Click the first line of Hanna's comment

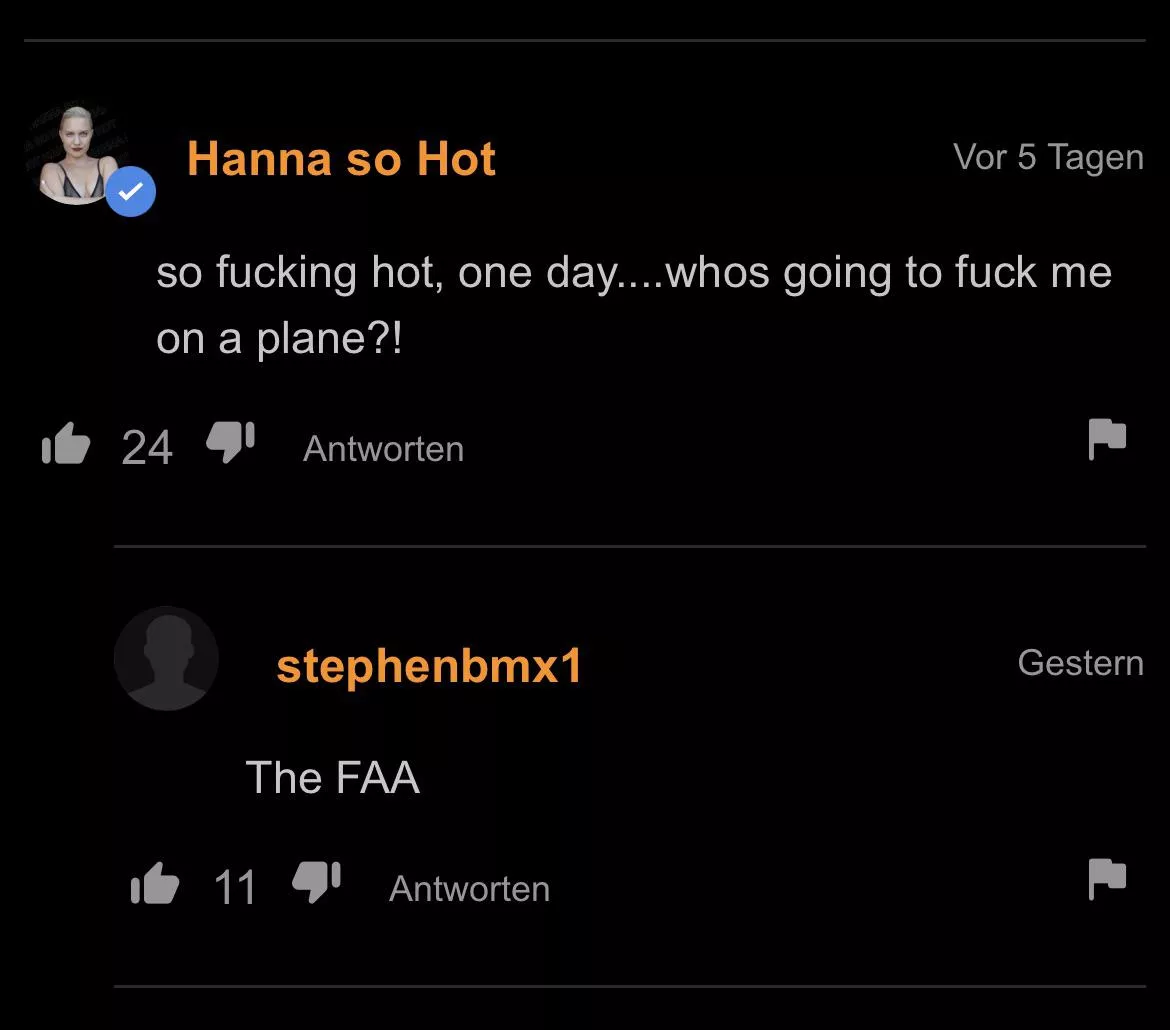(x=634, y=272)
